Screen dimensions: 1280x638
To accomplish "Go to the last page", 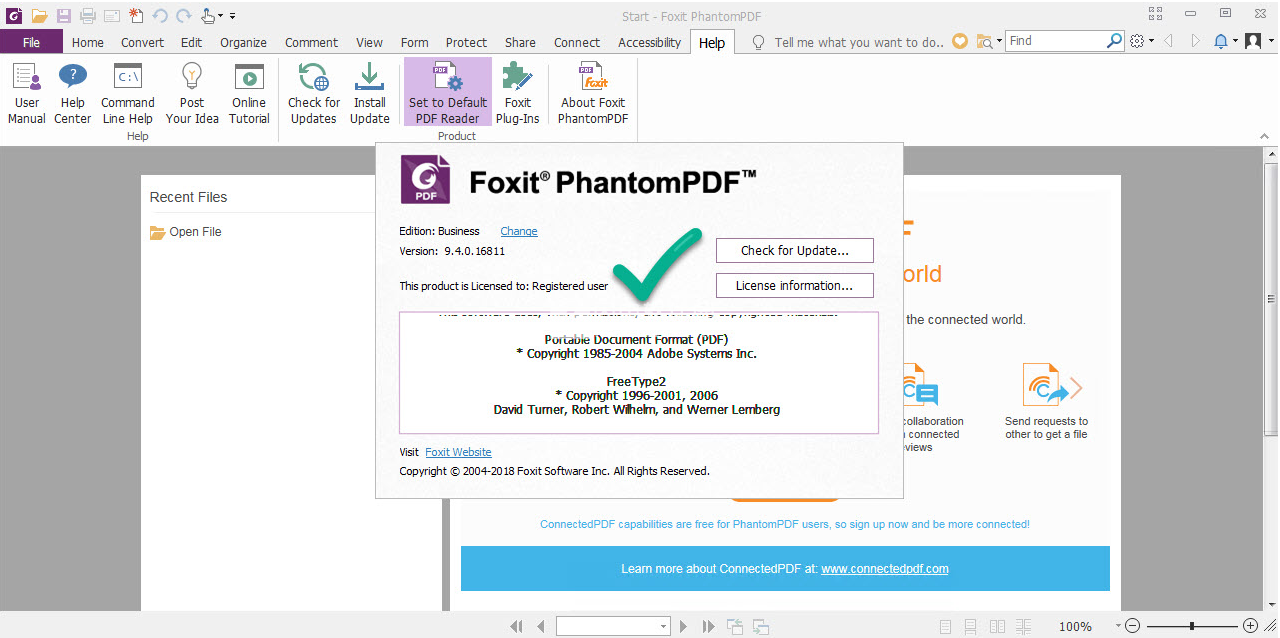I will 708,627.
